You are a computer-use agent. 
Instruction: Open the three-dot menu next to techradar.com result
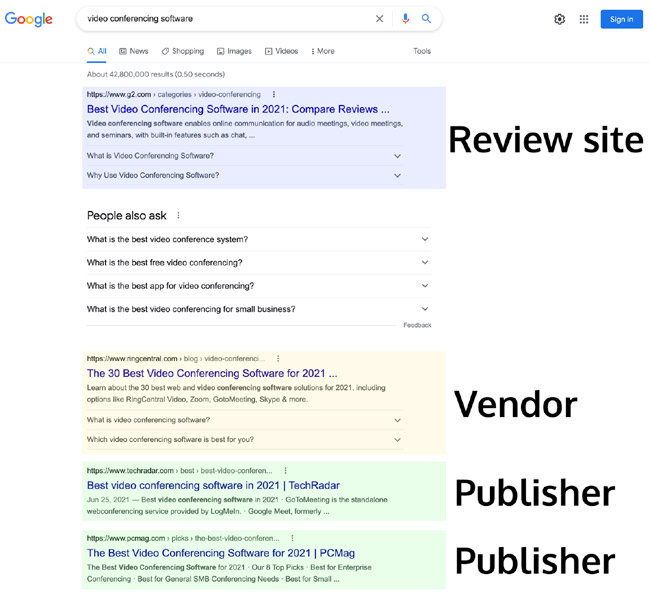coord(285,471)
